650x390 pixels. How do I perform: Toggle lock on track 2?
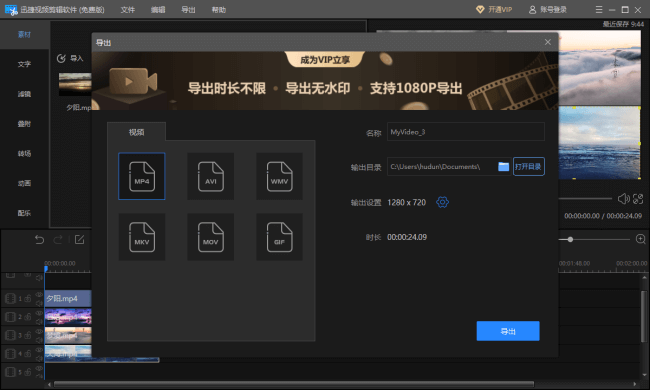click(x=28, y=317)
